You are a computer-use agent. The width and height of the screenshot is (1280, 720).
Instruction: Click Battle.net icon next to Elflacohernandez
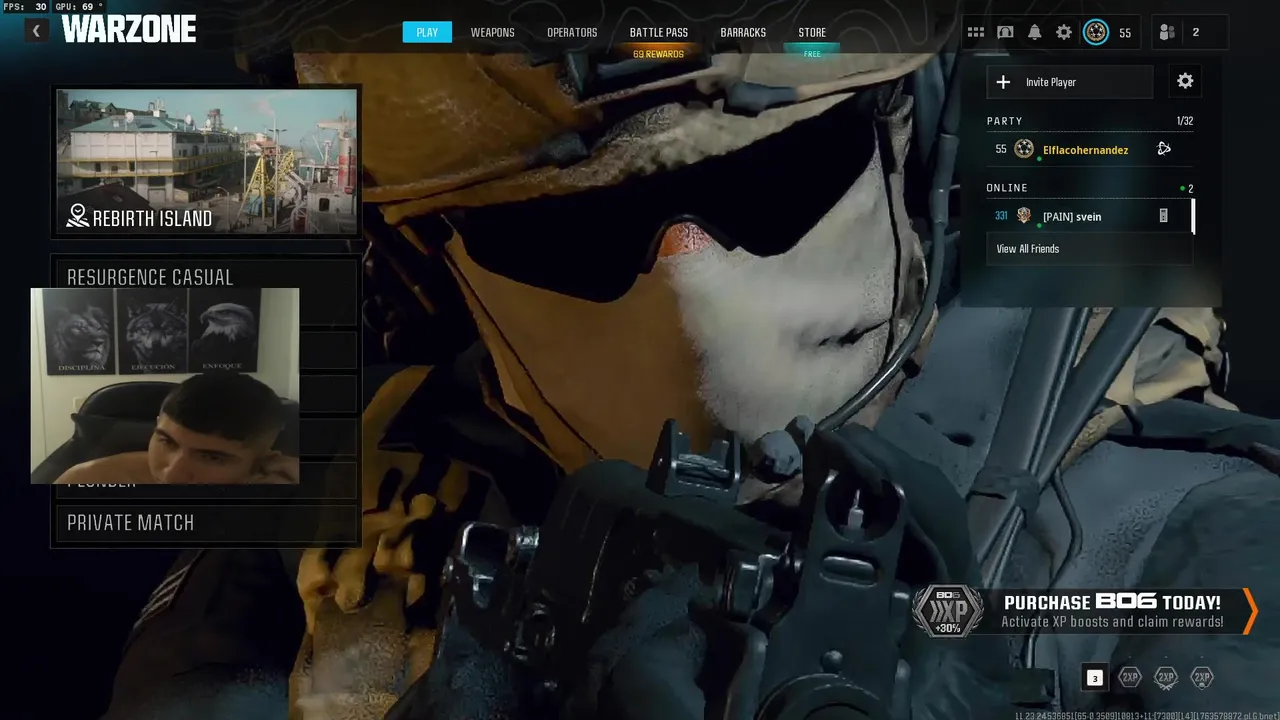[x=1164, y=149]
